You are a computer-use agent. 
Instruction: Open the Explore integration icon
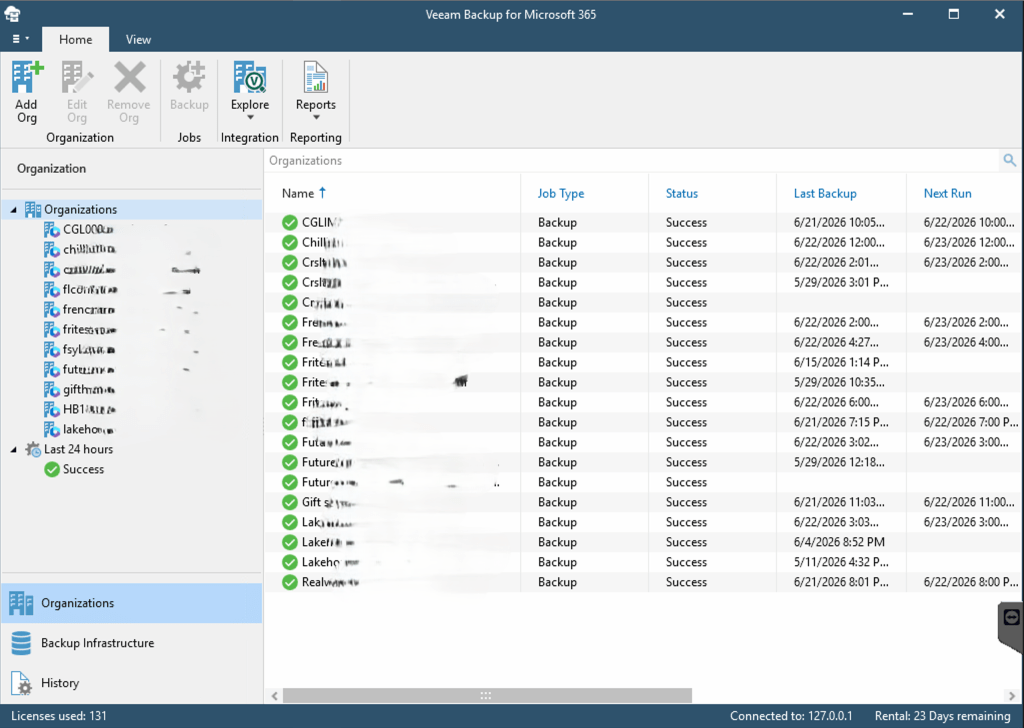(249, 78)
